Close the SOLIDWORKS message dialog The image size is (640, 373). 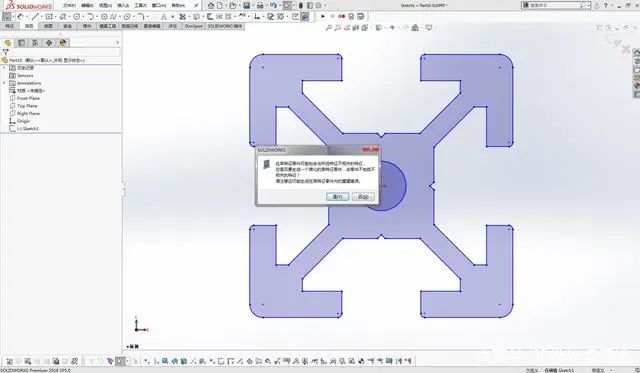click(x=371, y=150)
